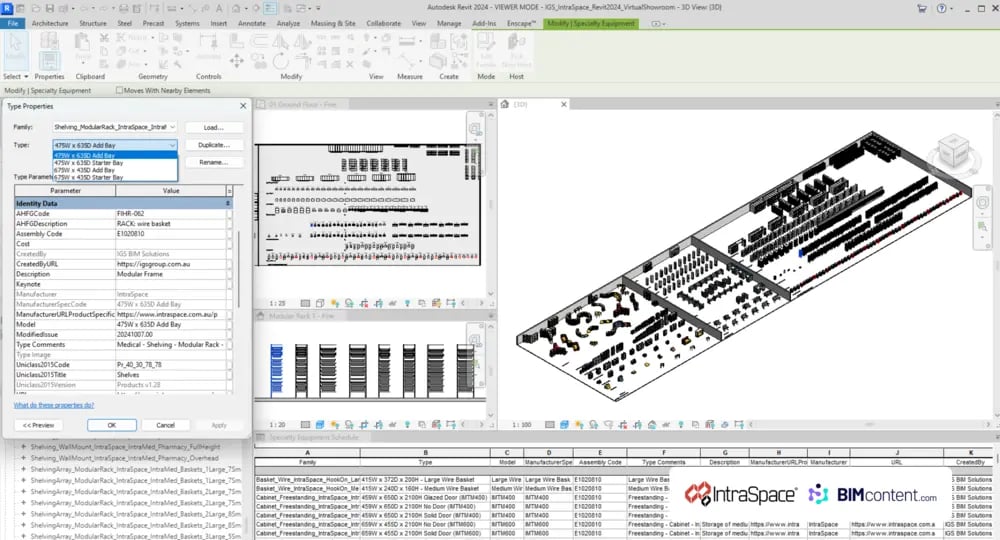Open the 'What do these properties do?' link
Viewport: 1000px width, 540px height.
[54, 405]
